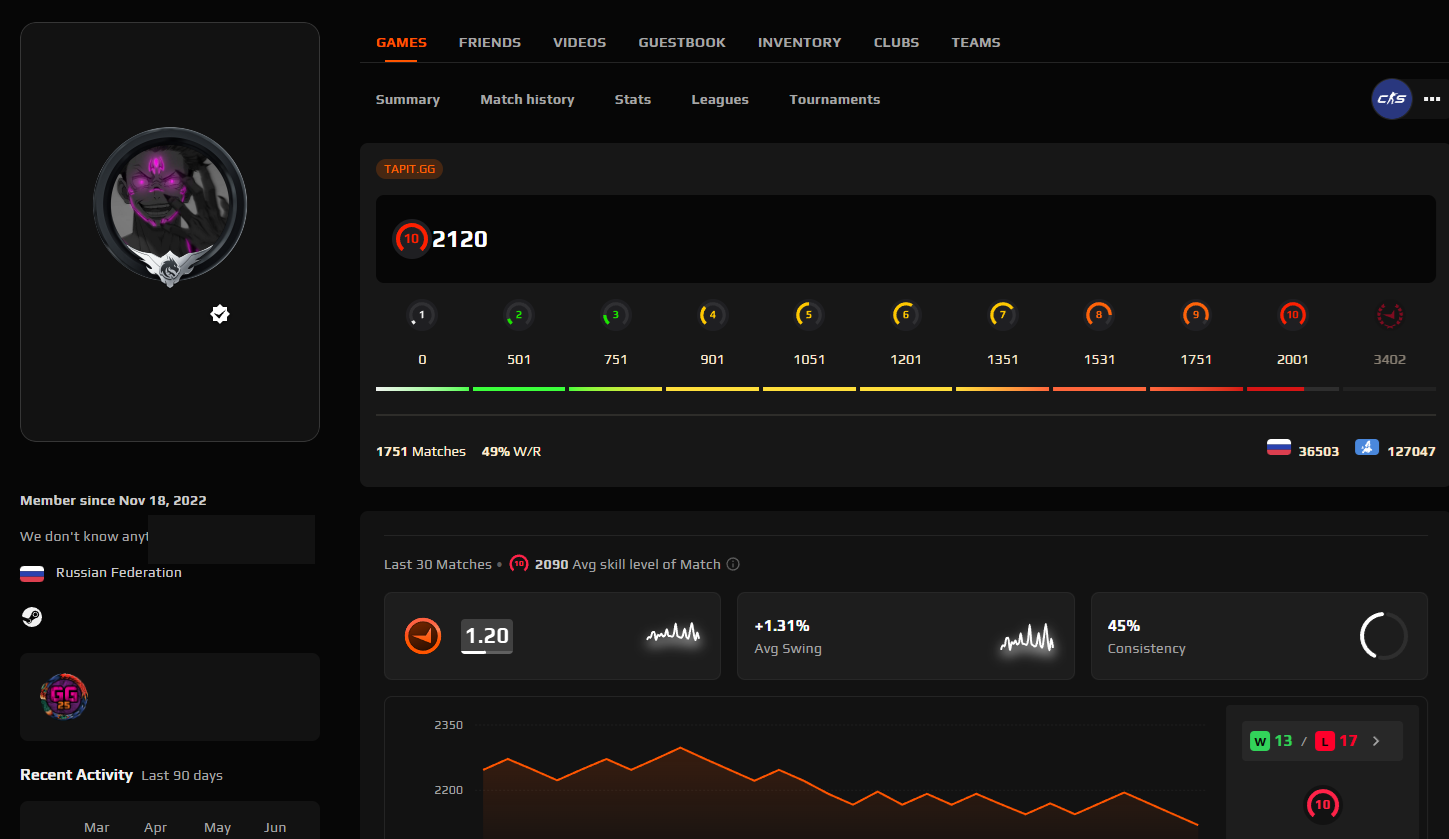Expand the win/loss chevron arrow
The image size is (1449, 839).
click(1376, 741)
